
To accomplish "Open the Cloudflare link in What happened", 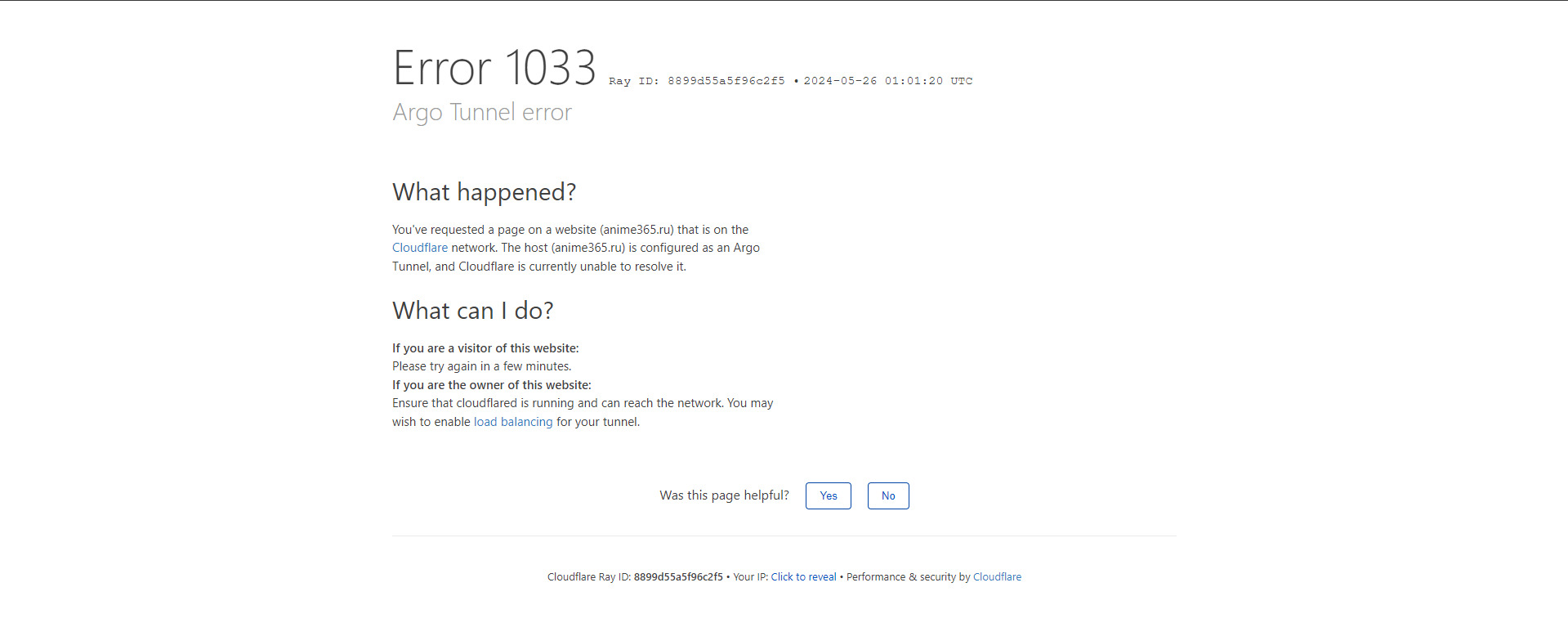I will [x=420, y=248].
